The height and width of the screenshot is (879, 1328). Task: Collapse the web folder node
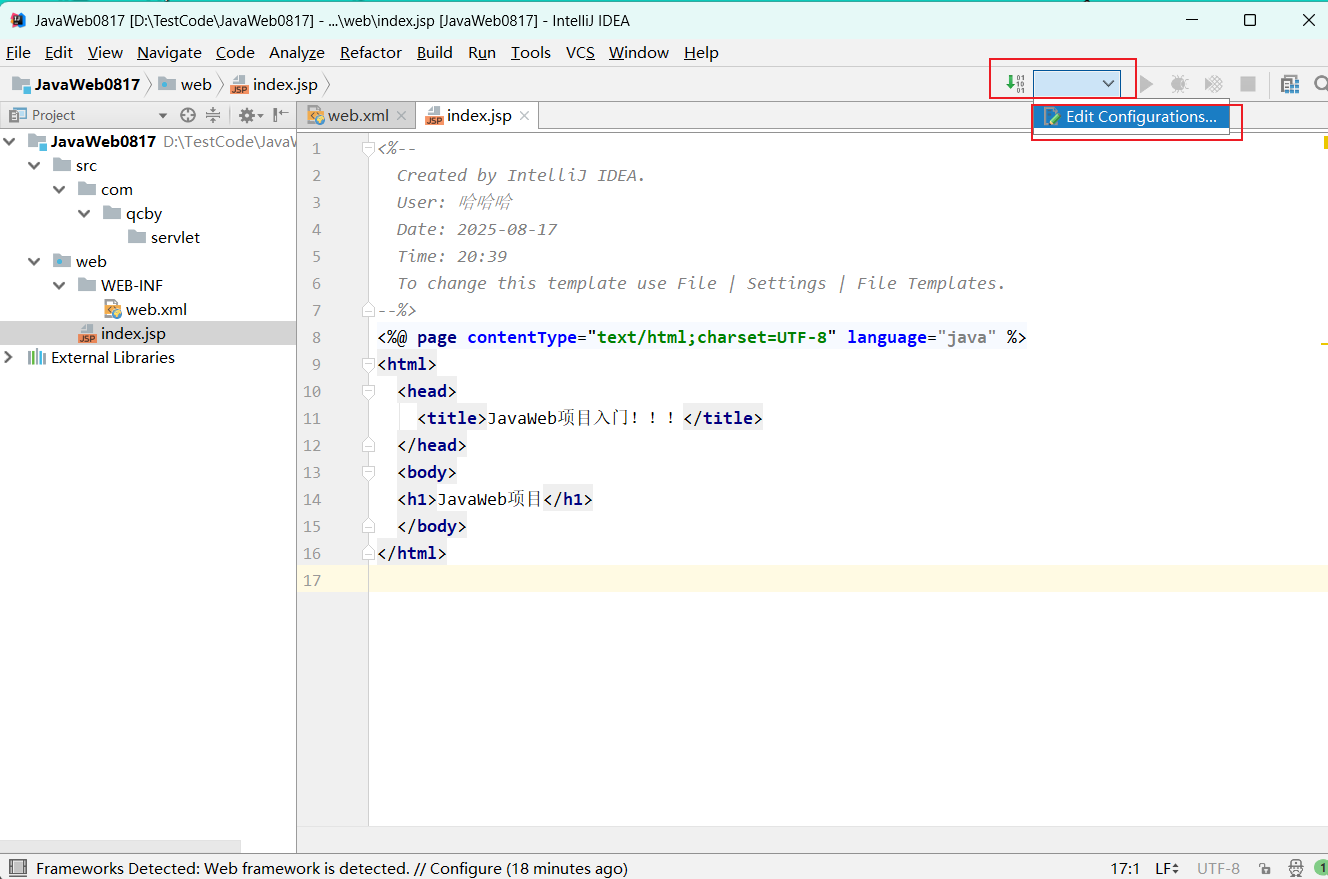pyautogui.click(x=35, y=261)
